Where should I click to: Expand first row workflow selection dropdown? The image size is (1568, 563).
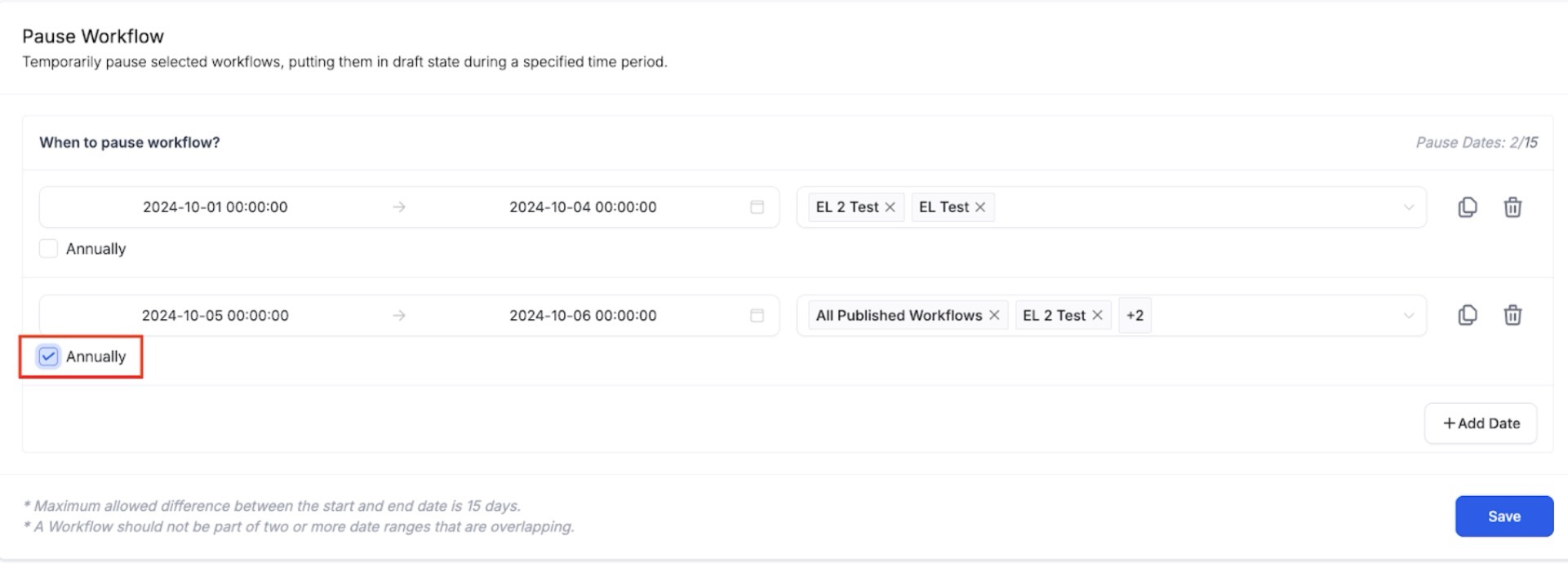point(1408,207)
